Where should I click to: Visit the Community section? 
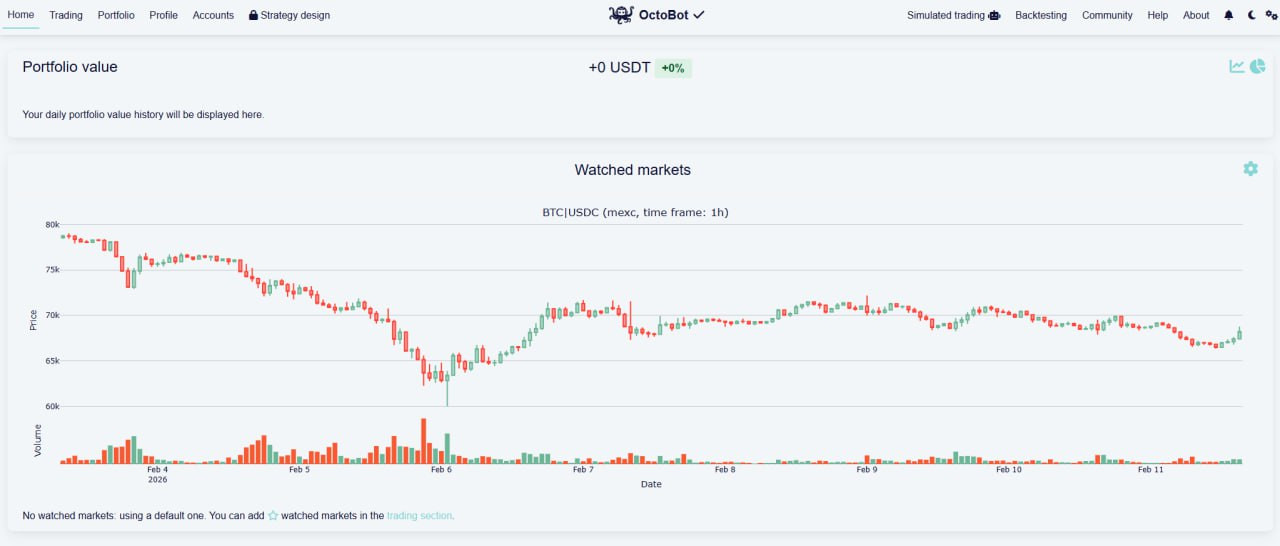(1107, 15)
